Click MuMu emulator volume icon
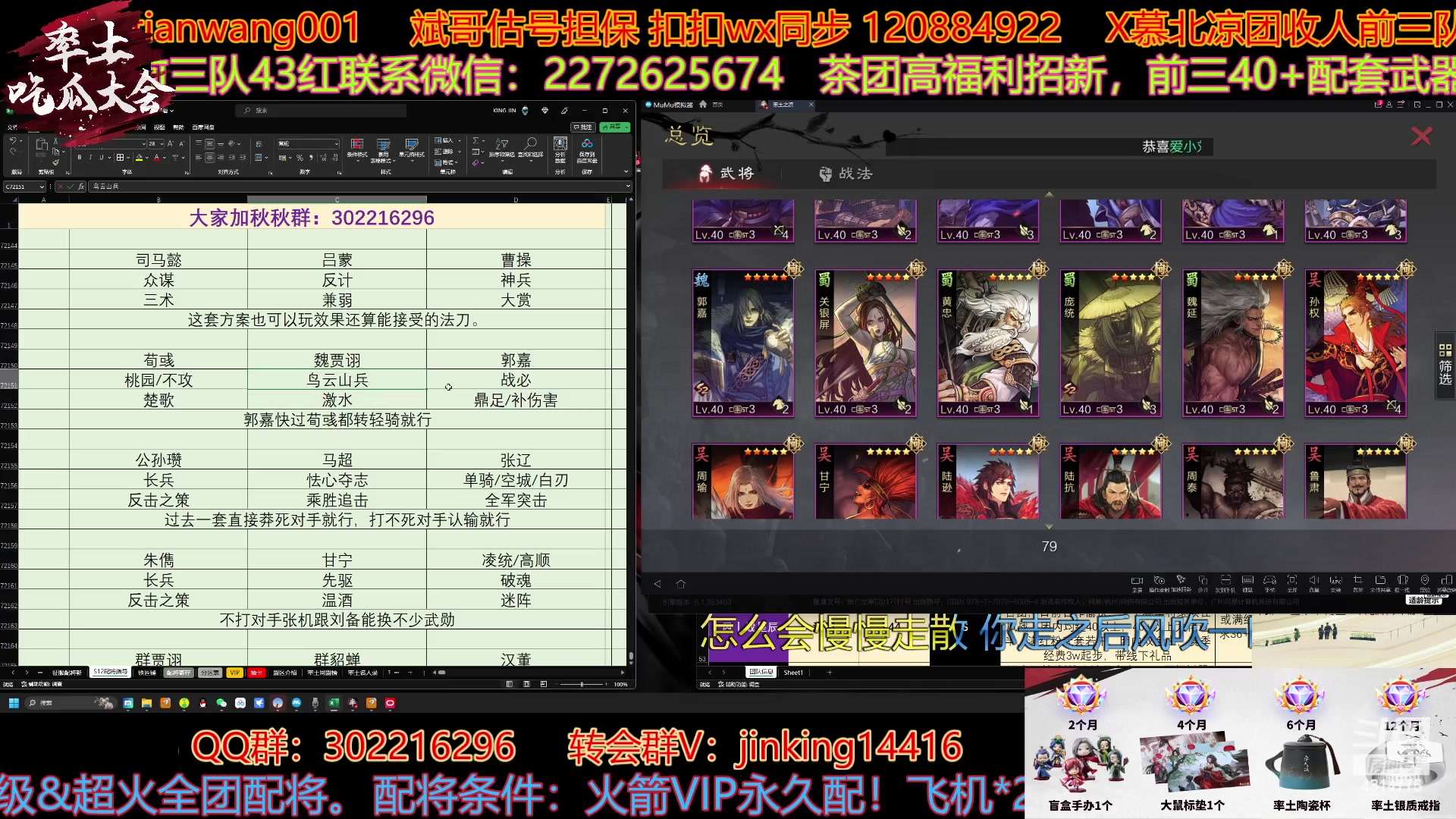Screen dimensions: 1456x819 (1314, 580)
